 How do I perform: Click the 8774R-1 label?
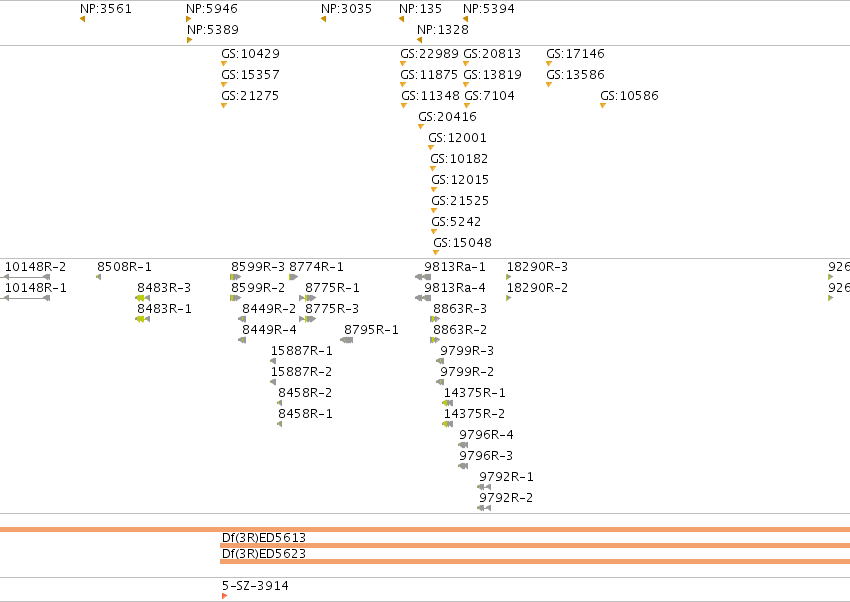point(317,267)
